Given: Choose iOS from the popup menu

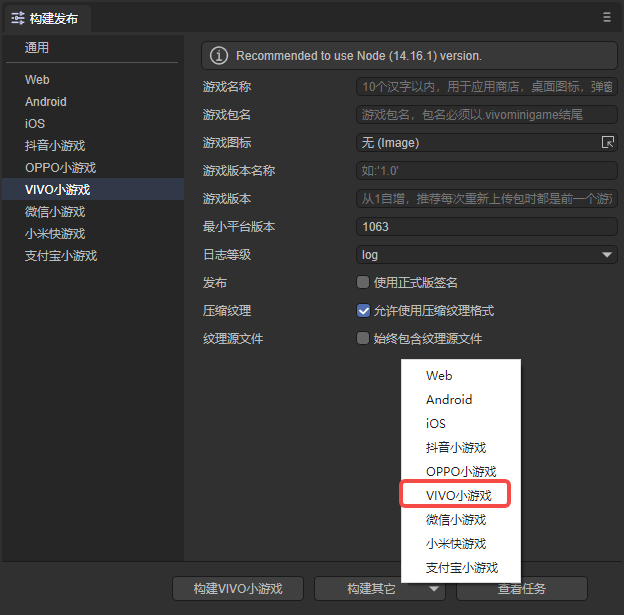Looking at the screenshot, I should click(461, 423).
